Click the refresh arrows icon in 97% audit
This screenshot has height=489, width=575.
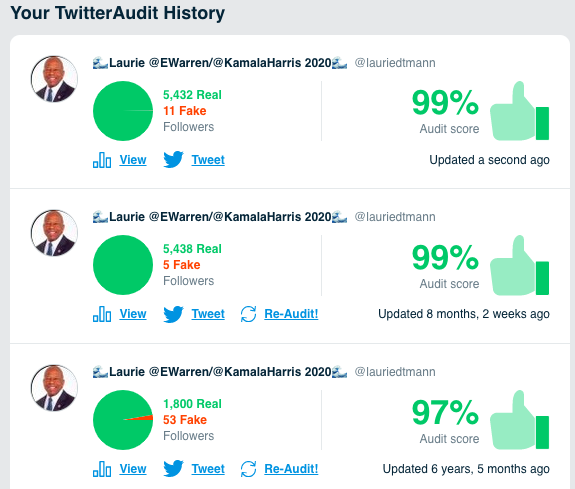[x=248, y=469]
